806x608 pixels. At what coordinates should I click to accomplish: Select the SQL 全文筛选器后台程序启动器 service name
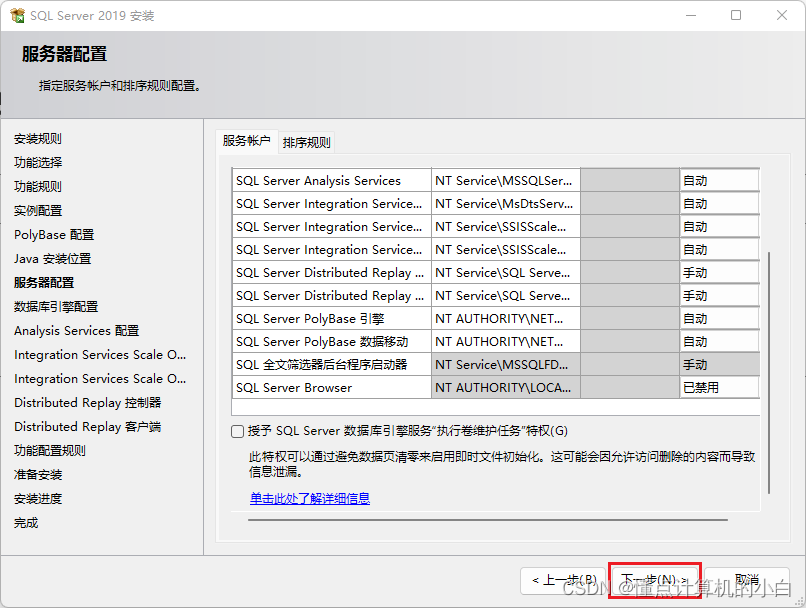[x=332, y=364]
